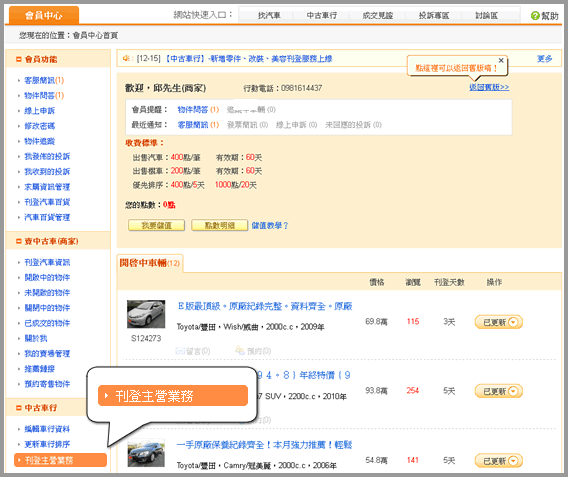Click the 返回舊版>> link

[x=489, y=87]
